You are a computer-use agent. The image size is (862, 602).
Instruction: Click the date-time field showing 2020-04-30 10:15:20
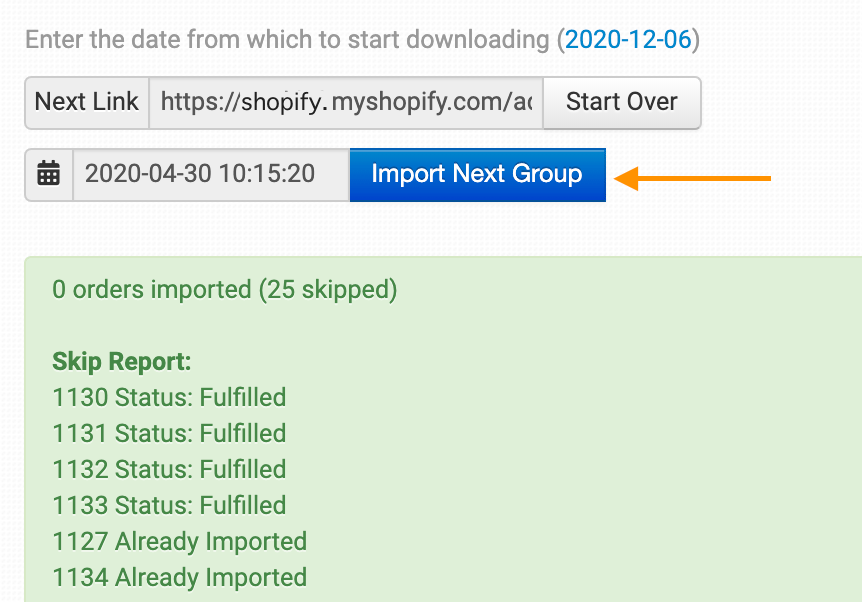[211, 175]
